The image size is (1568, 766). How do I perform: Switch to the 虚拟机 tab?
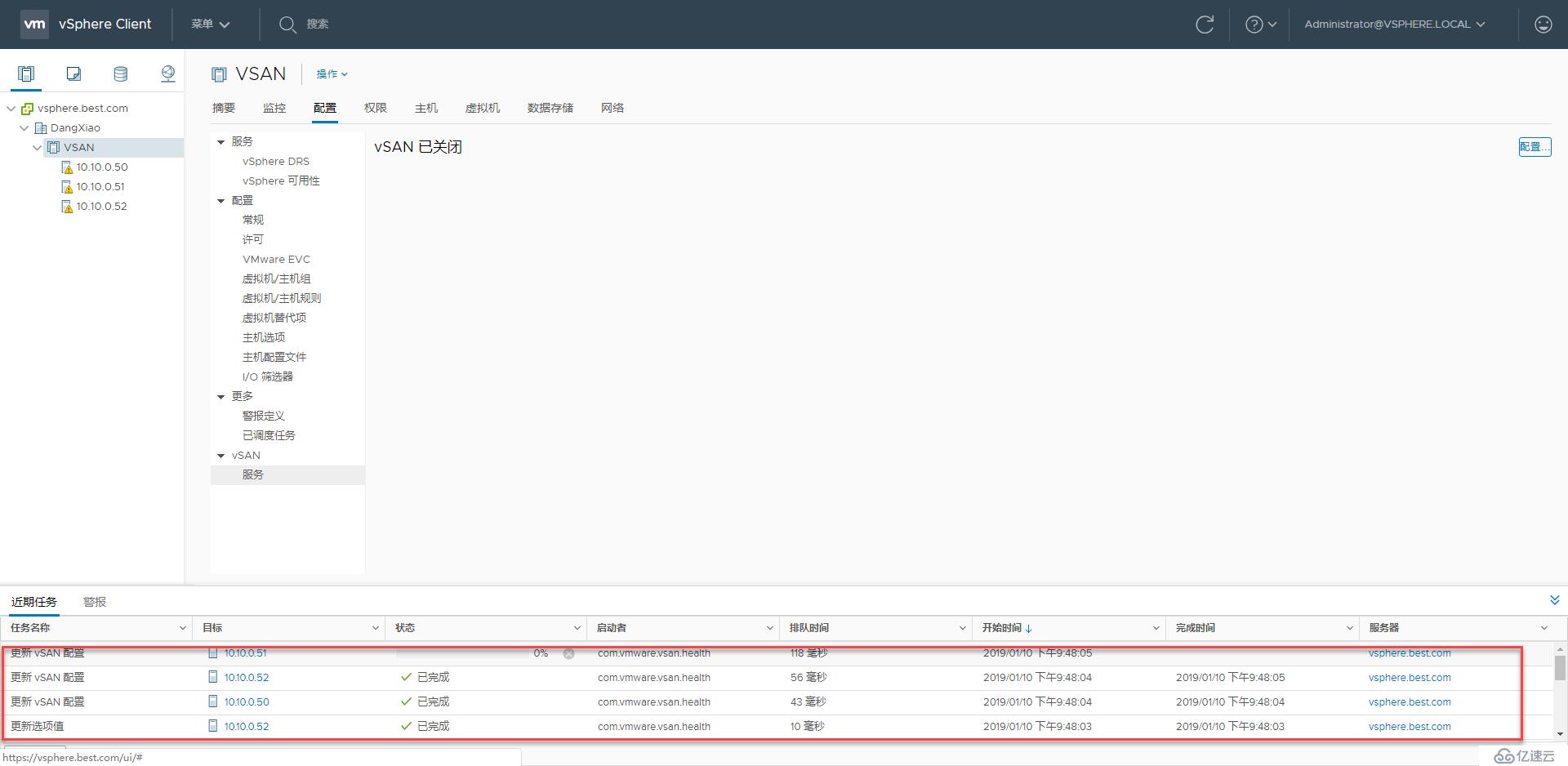point(483,108)
